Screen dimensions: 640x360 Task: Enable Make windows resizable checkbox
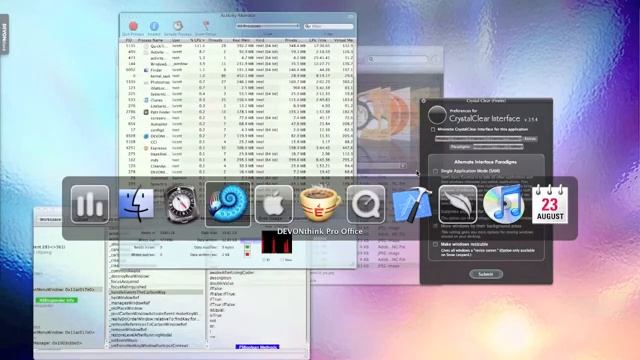436,244
